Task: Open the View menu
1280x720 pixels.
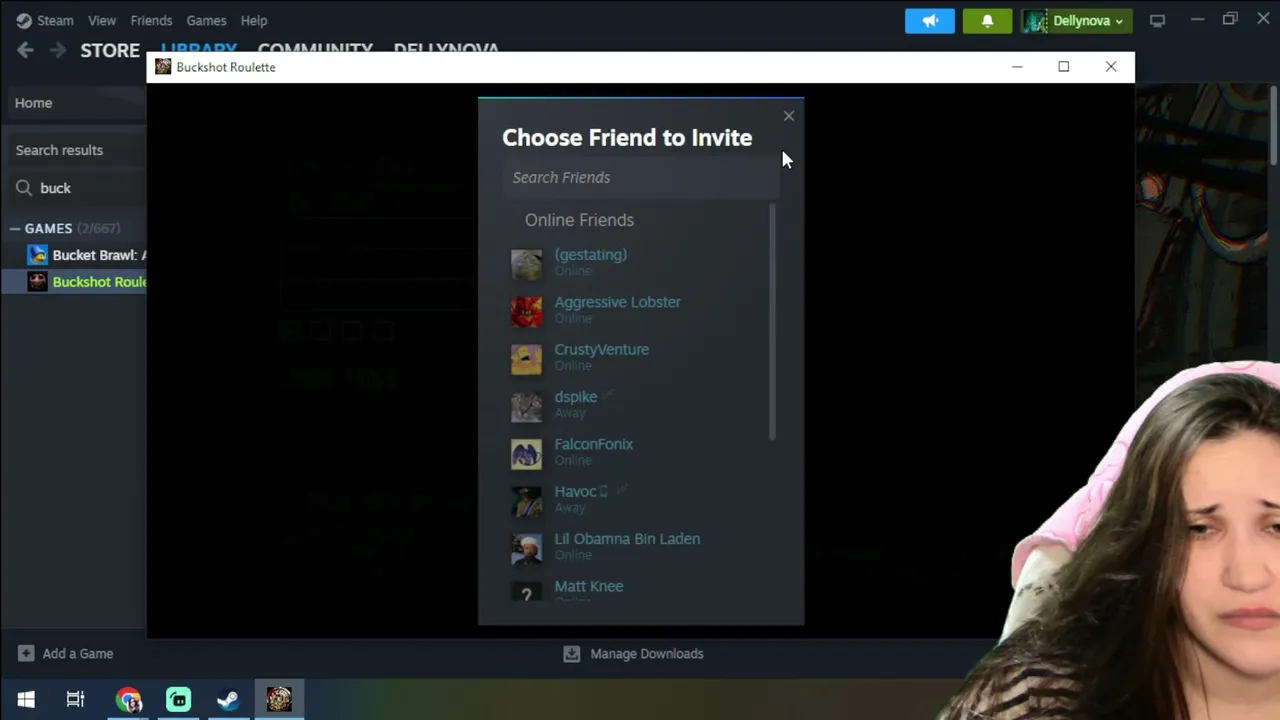Action: point(102,20)
